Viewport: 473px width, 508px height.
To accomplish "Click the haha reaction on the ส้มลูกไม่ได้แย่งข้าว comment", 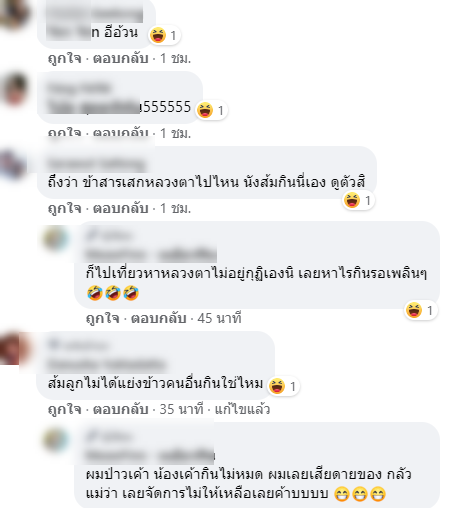I will click(283, 386).
